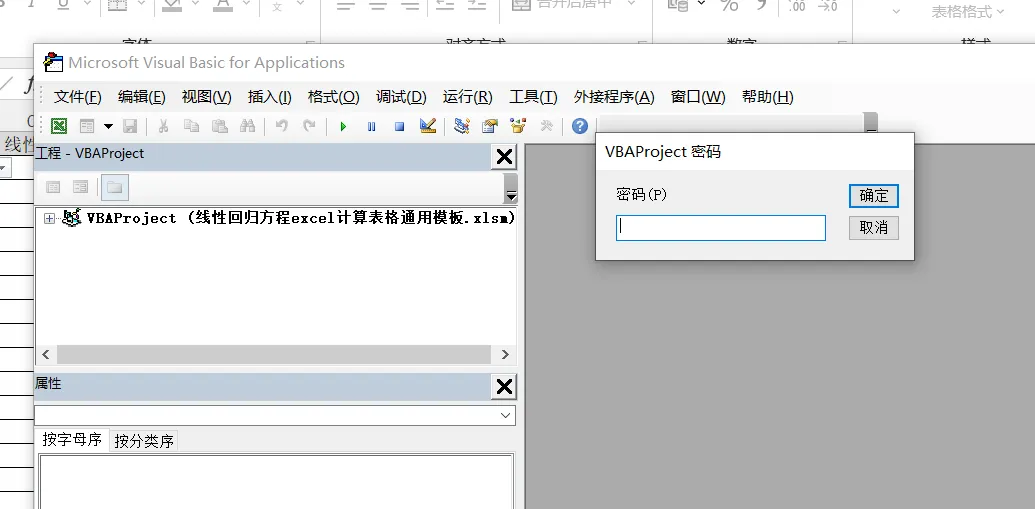Open the 格式(O) menu
This screenshot has width=1035, height=509.
pyautogui.click(x=333, y=97)
